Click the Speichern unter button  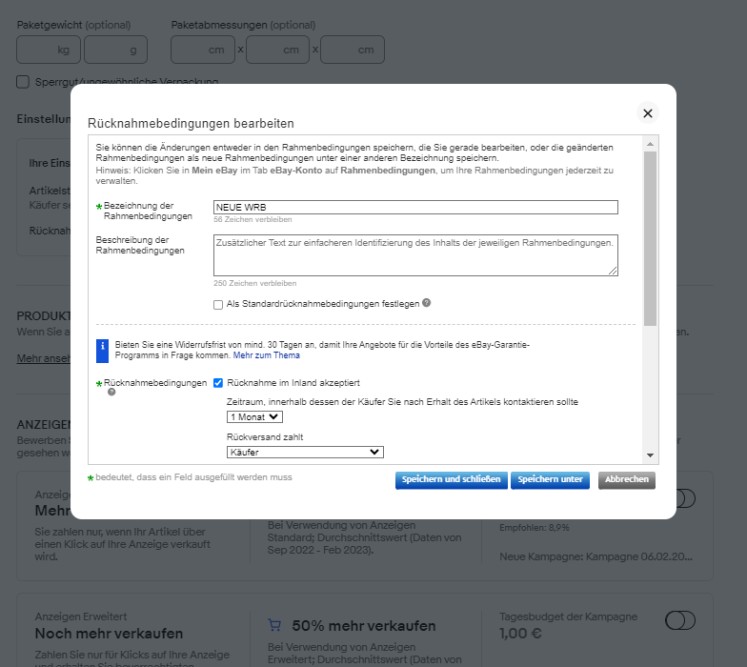click(550, 480)
